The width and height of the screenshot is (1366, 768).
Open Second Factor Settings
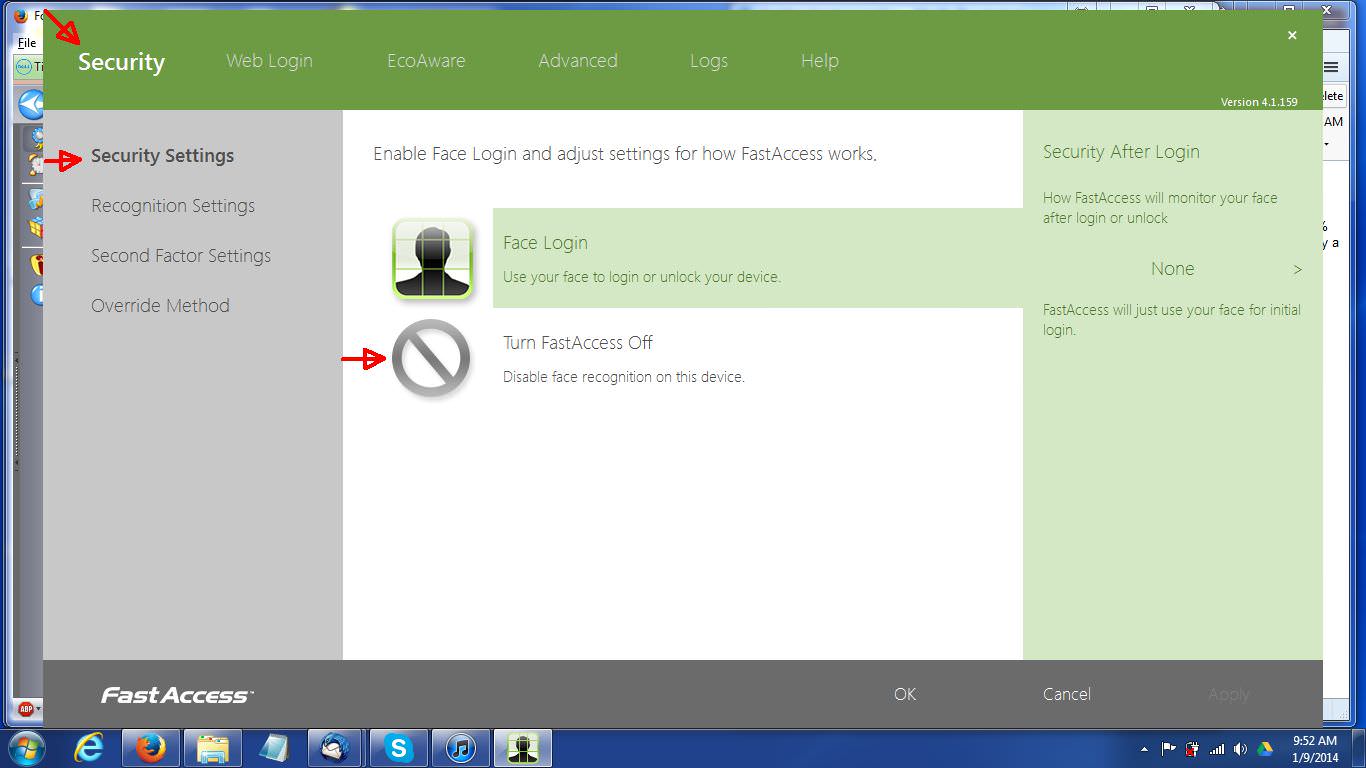click(x=181, y=256)
